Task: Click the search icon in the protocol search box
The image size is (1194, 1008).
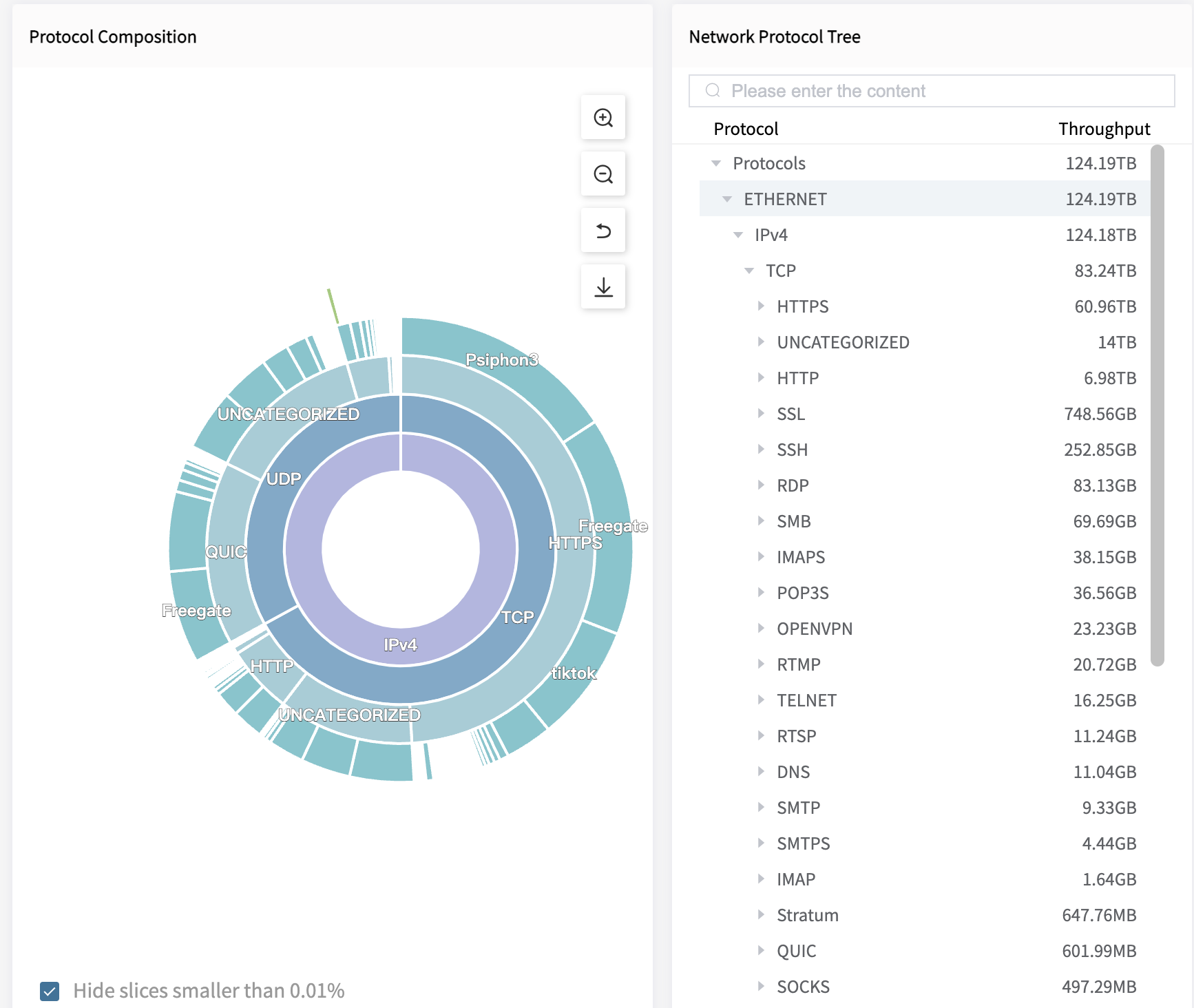Action: tap(713, 91)
